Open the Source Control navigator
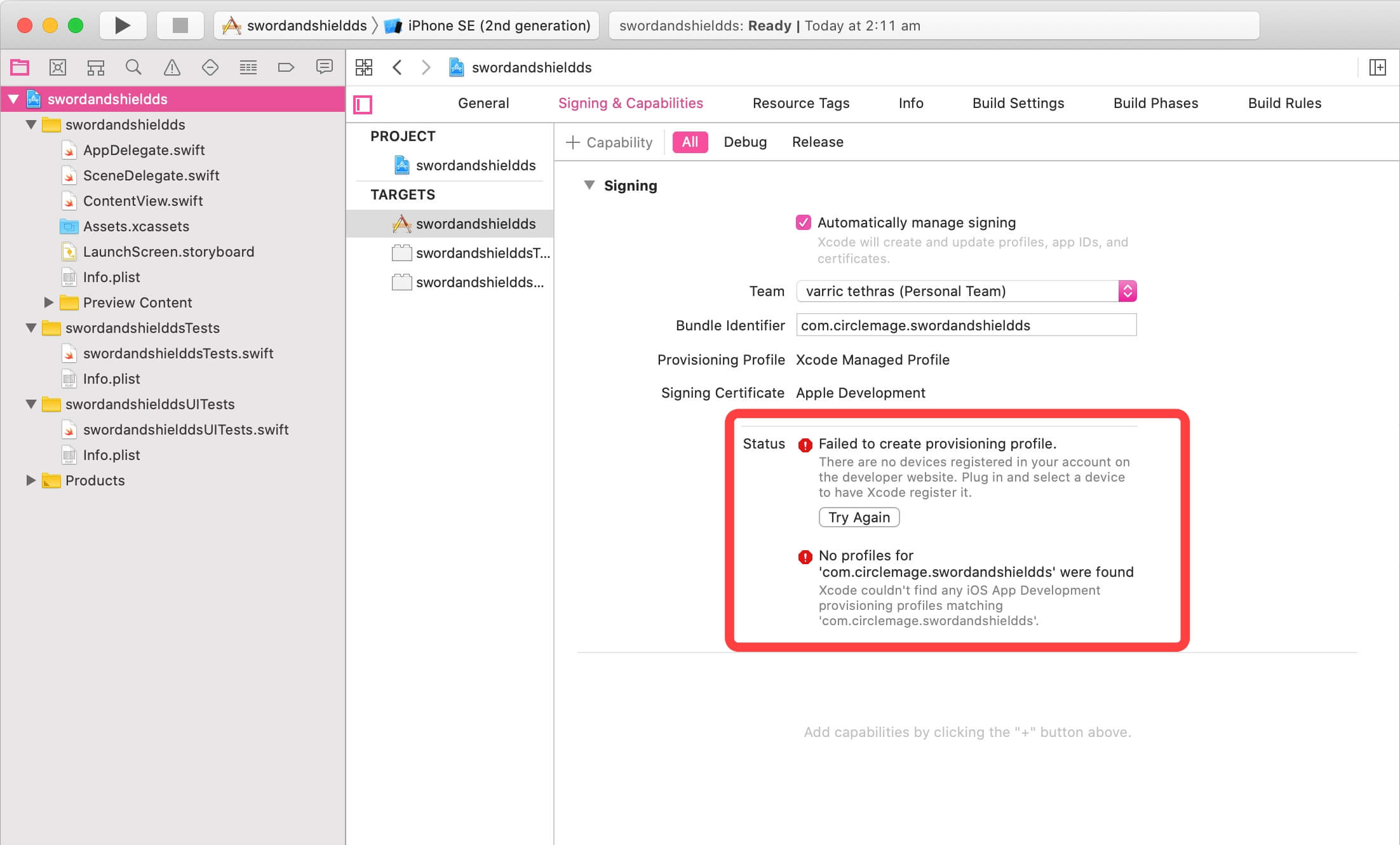 coord(58,67)
